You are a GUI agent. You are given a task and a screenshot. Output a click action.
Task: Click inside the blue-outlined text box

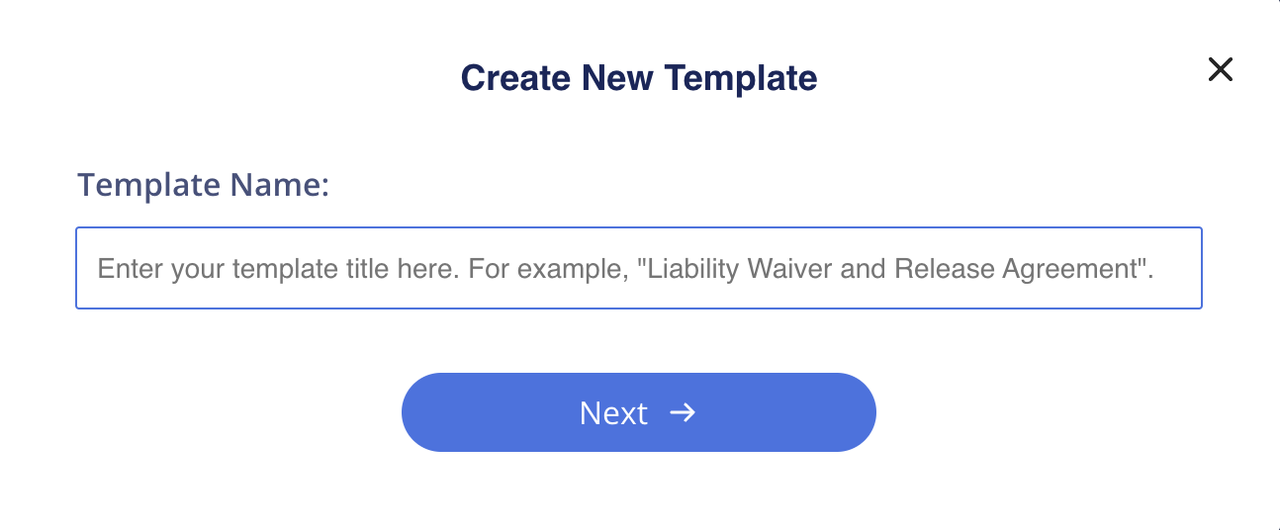tap(639, 268)
